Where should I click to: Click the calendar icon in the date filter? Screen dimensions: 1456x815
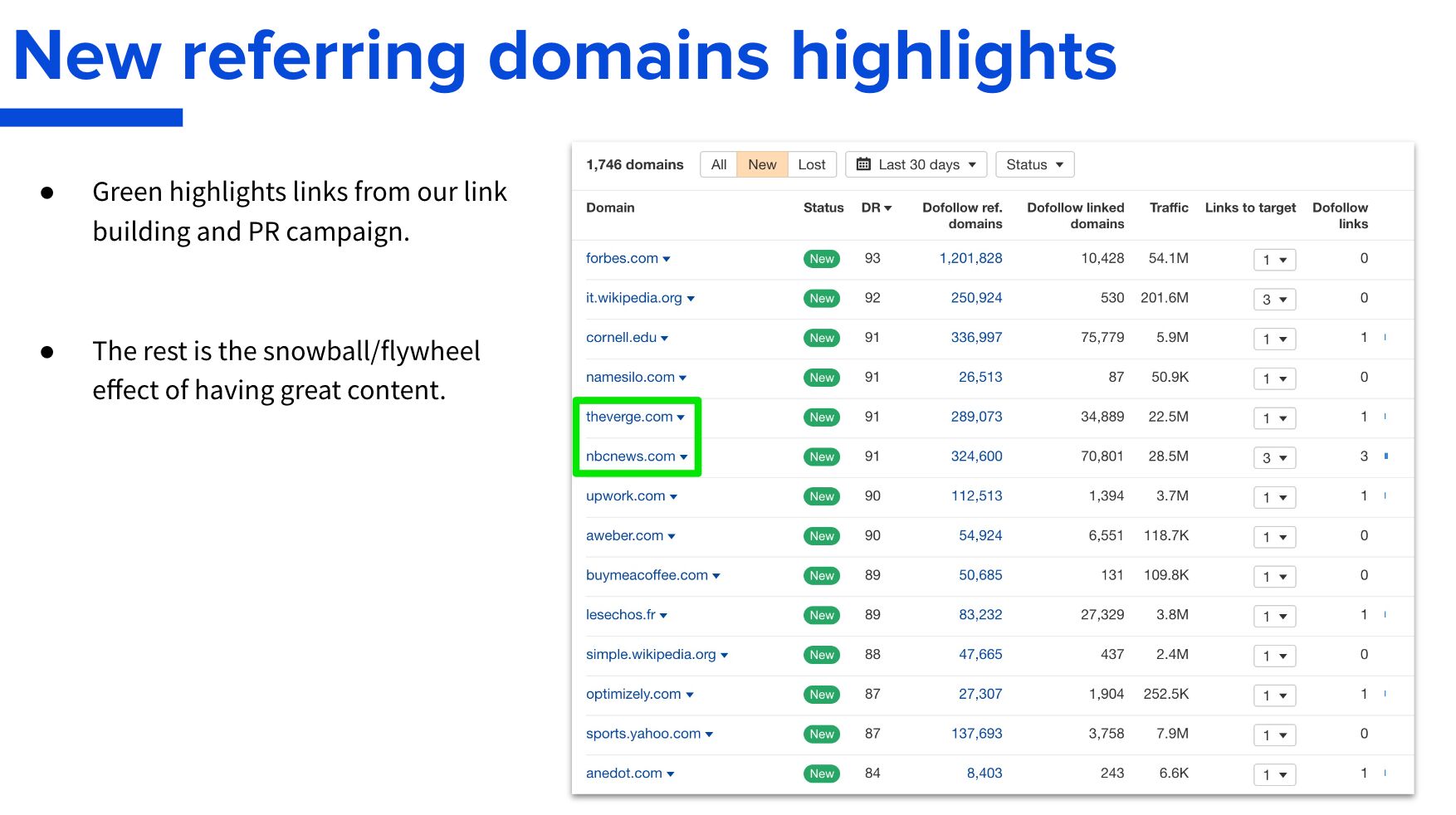(x=863, y=164)
